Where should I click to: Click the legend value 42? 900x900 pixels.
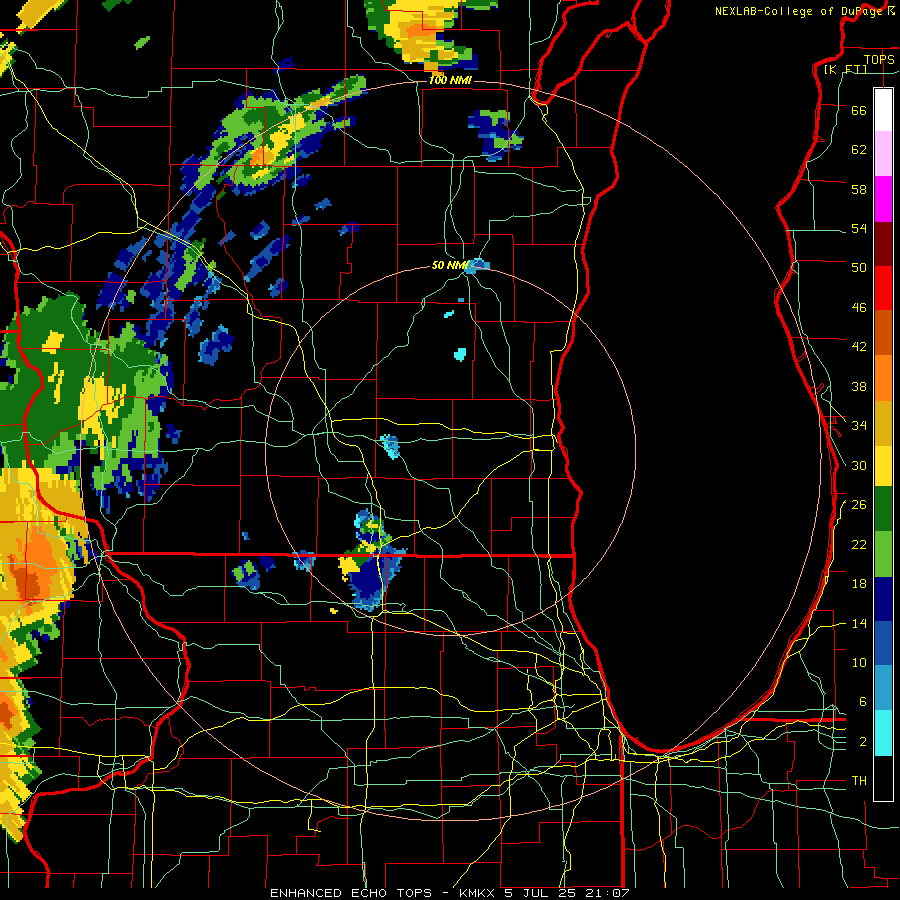(859, 347)
